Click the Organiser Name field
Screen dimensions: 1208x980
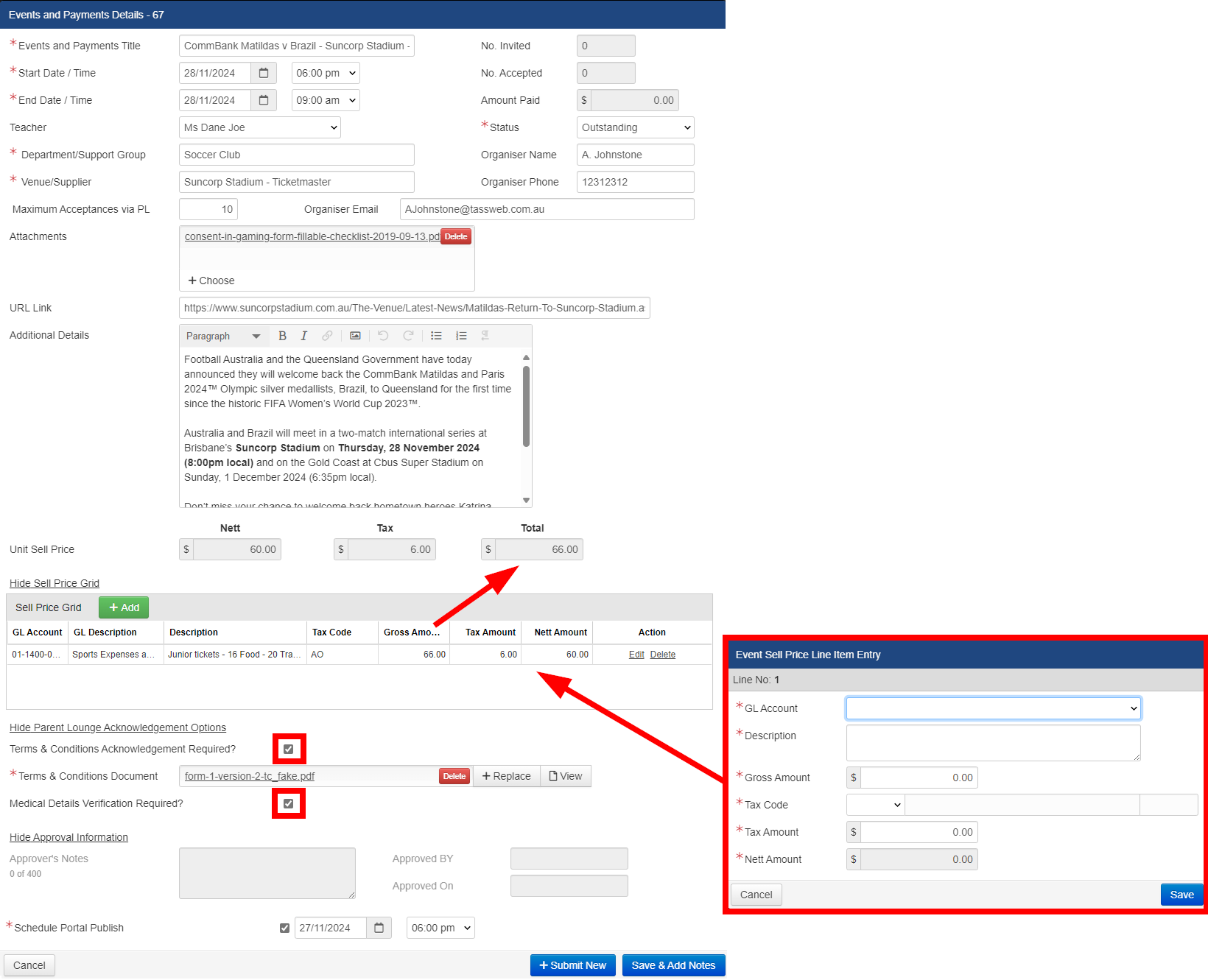tap(636, 155)
